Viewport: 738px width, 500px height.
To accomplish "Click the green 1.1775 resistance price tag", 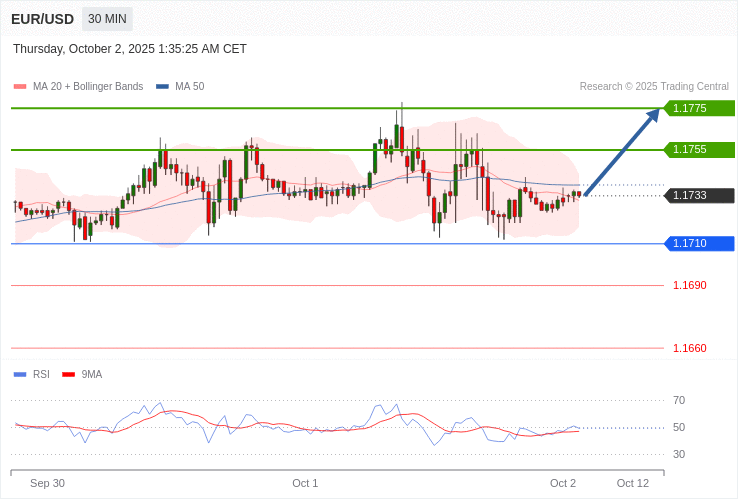I will click(x=699, y=108).
